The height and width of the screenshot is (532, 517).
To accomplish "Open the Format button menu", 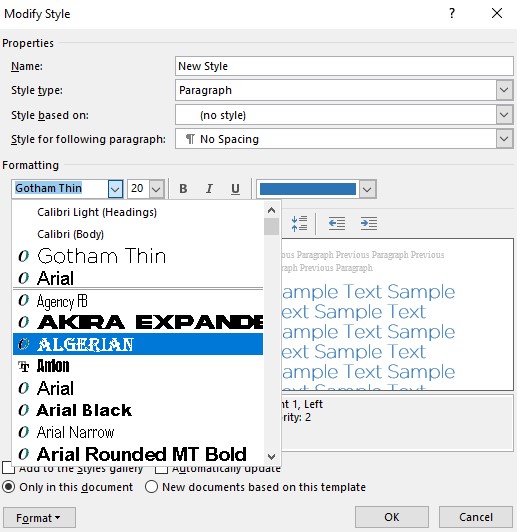I will click(x=39, y=518).
